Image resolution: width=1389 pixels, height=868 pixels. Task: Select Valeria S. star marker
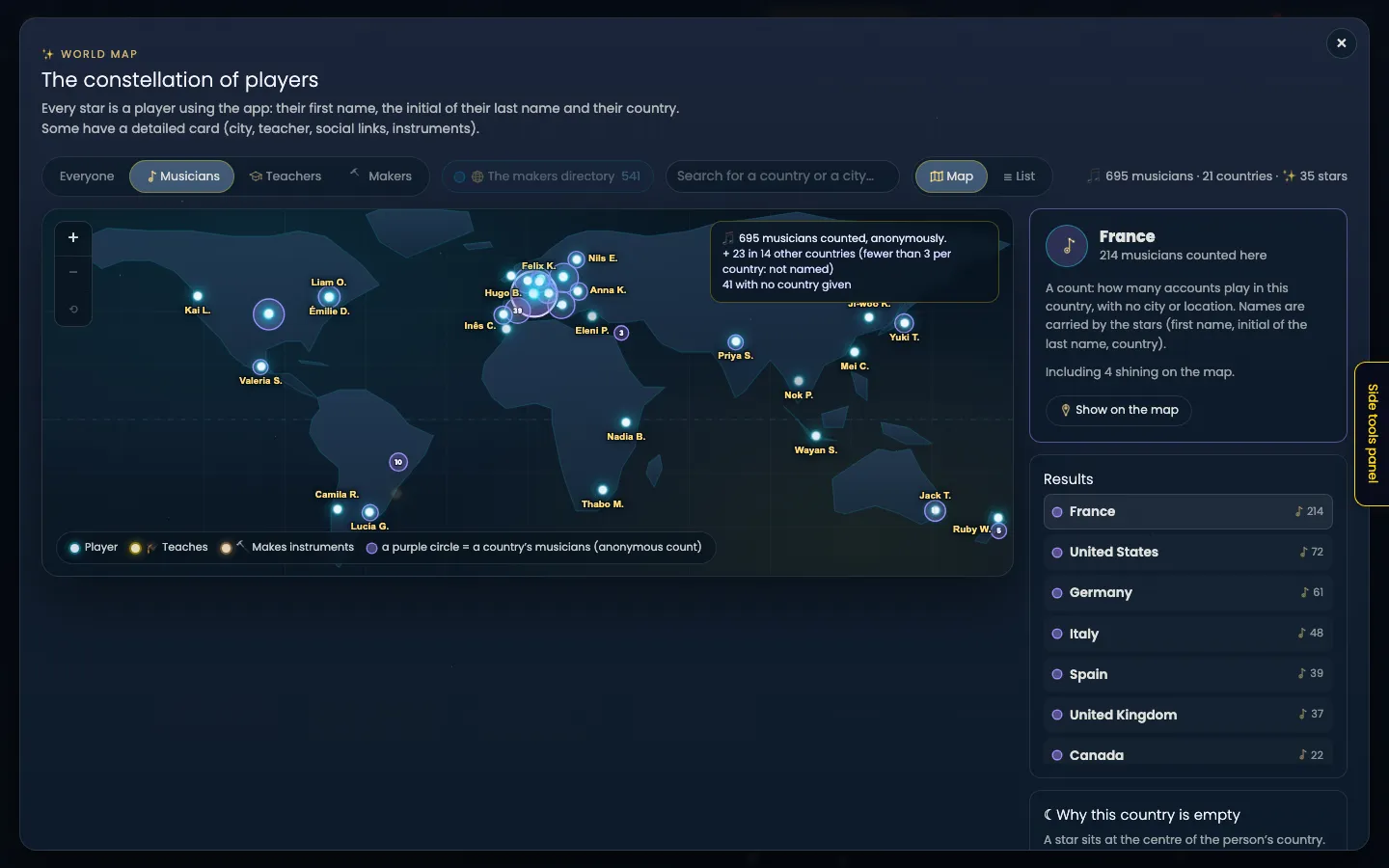tap(260, 366)
